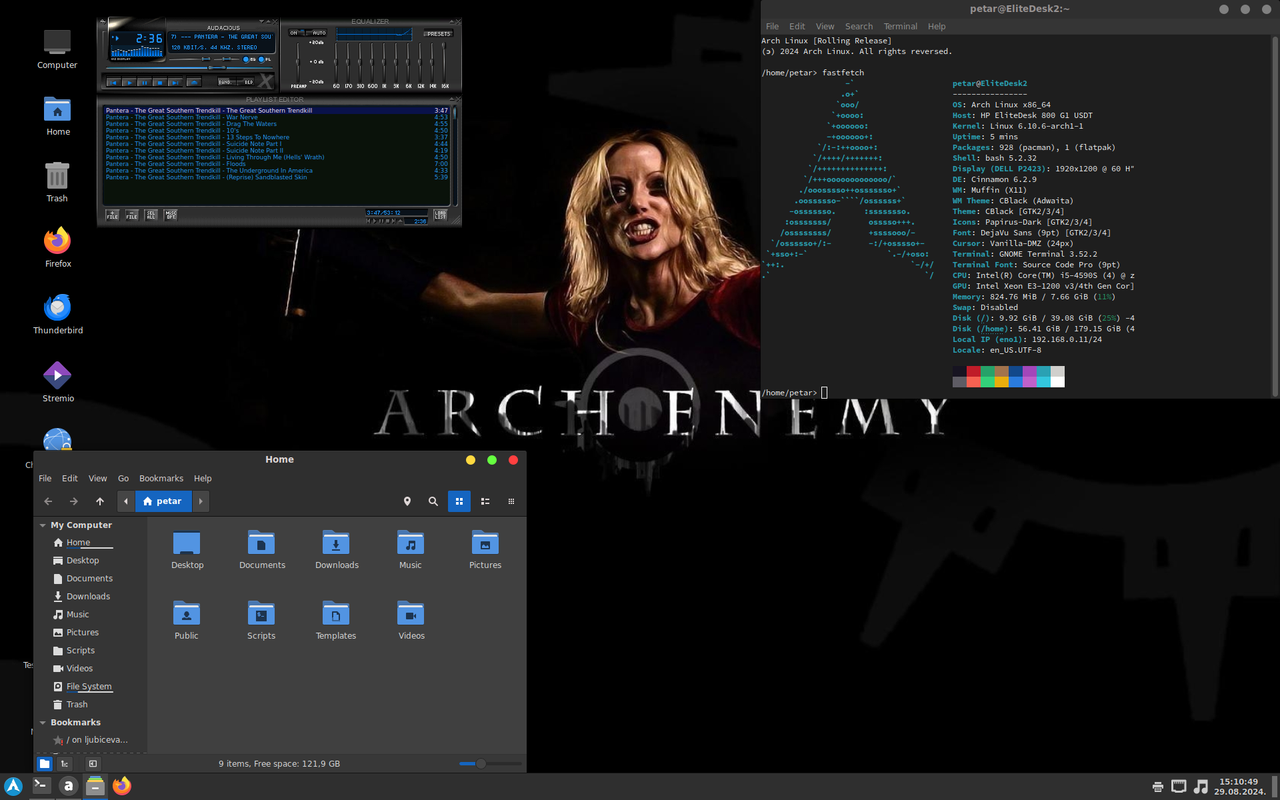This screenshot has height=800, width=1280.
Task: Click the Audacious seek bar
Action: click(190, 68)
